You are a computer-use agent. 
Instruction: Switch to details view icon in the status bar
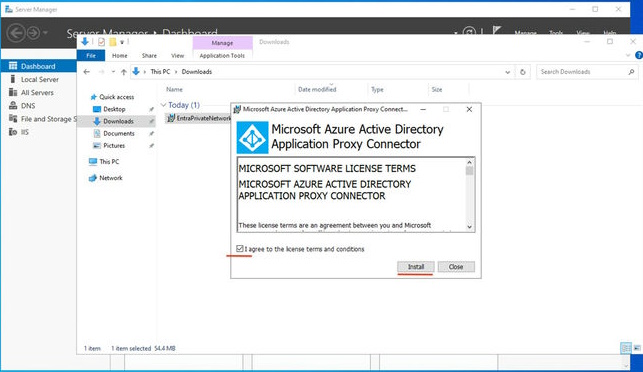pos(626,348)
